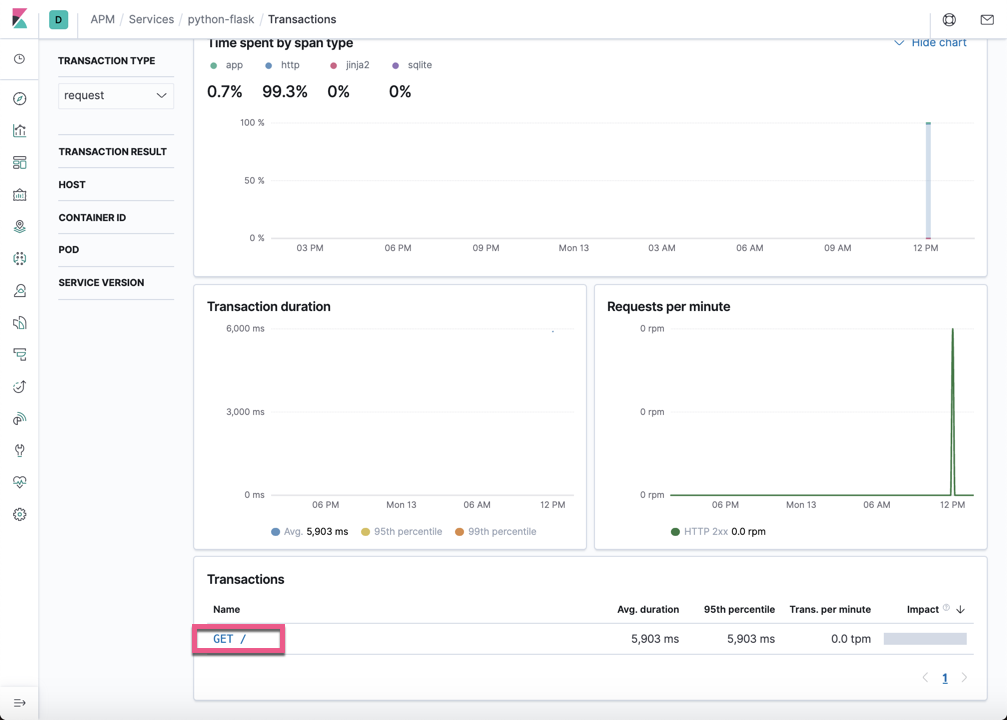The height and width of the screenshot is (720, 1007).
Task: Sort table by 95th percentile column header
Action: point(739,610)
